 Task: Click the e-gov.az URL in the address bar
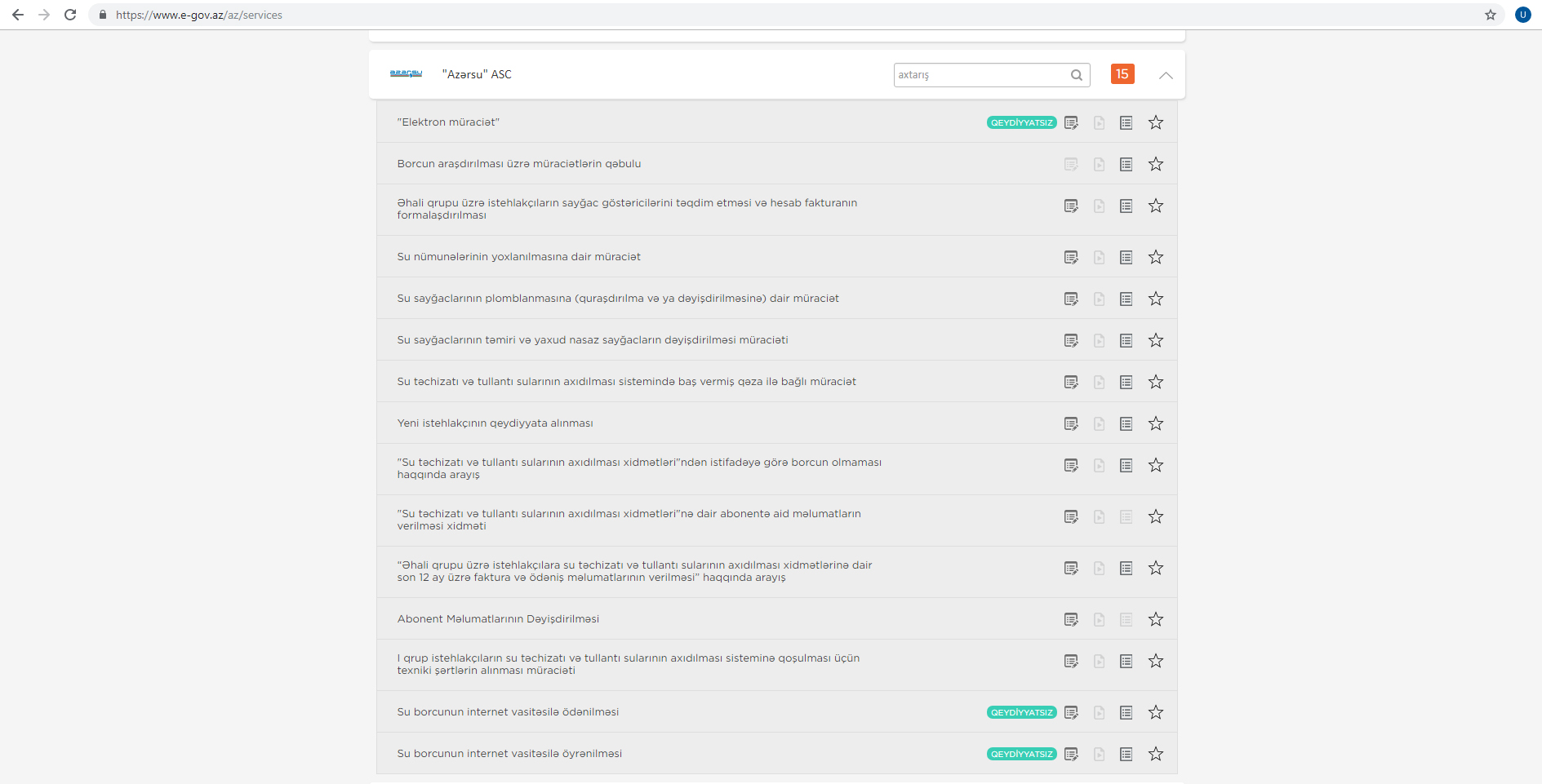(199, 15)
